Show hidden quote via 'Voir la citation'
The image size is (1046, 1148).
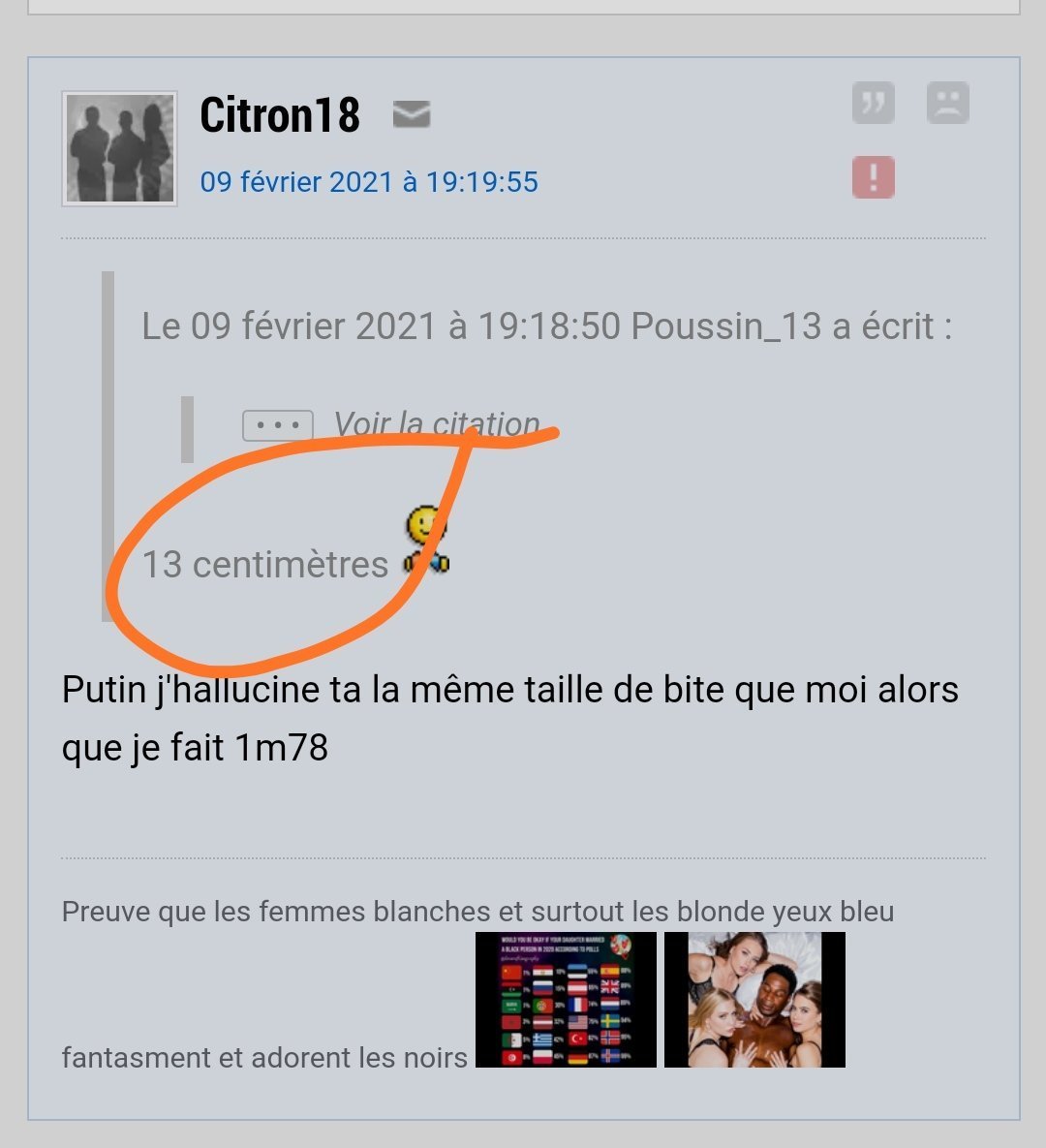[x=437, y=424]
